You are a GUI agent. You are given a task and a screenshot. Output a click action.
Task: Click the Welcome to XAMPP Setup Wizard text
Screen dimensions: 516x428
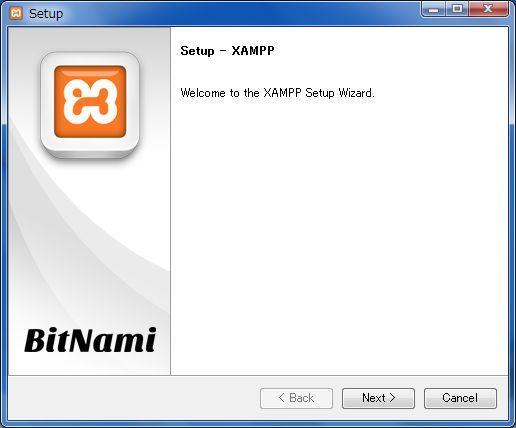pos(277,93)
